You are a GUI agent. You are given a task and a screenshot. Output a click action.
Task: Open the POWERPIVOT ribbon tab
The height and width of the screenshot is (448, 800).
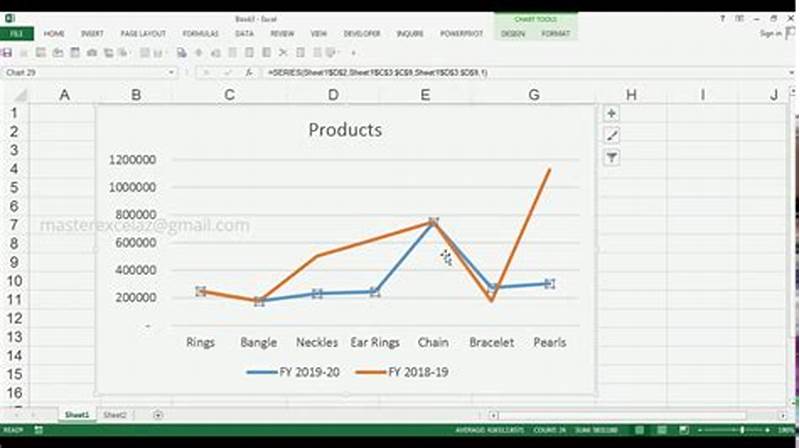pos(461,34)
